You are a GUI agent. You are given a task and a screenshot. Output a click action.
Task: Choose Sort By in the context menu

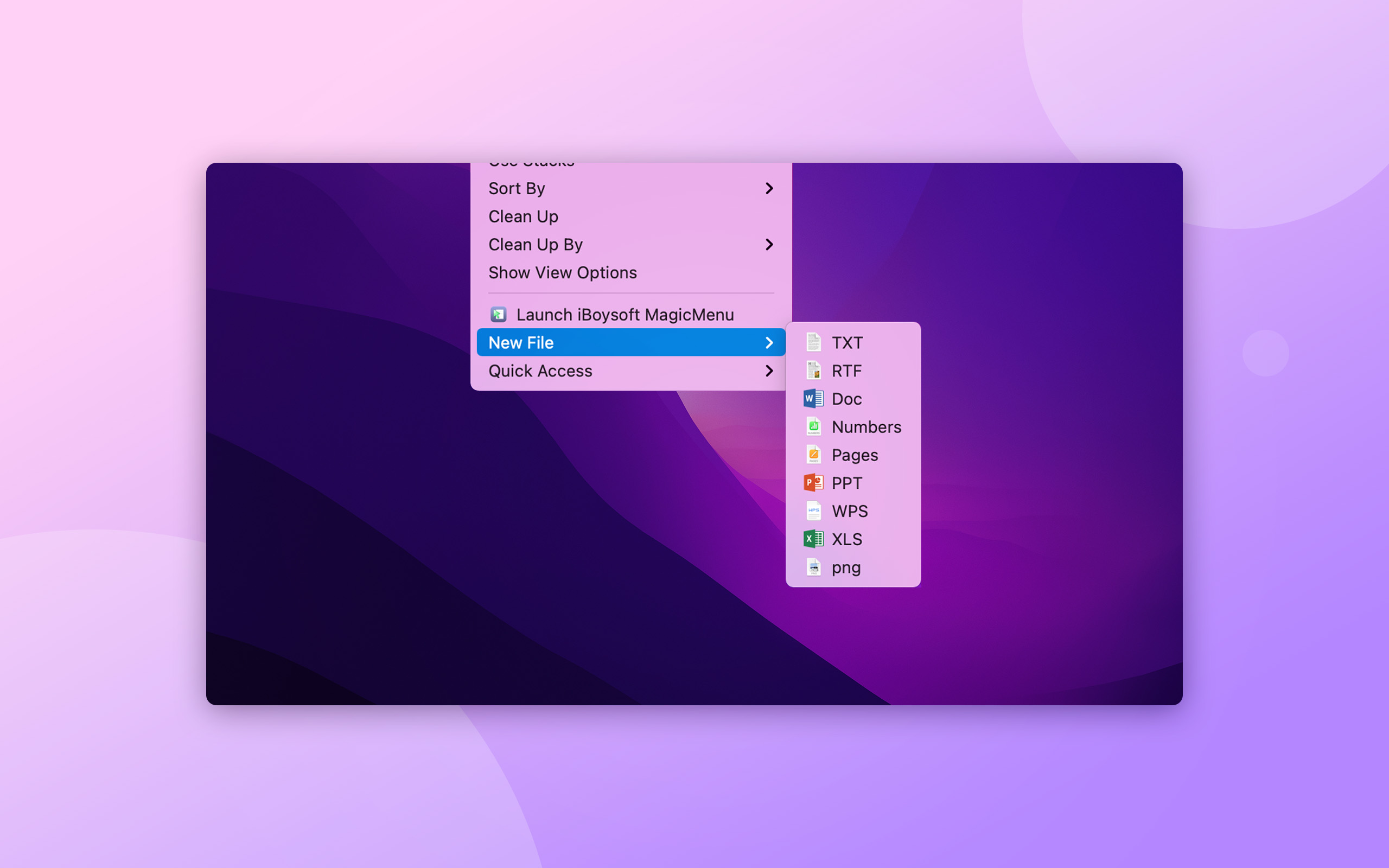[x=631, y=188]
